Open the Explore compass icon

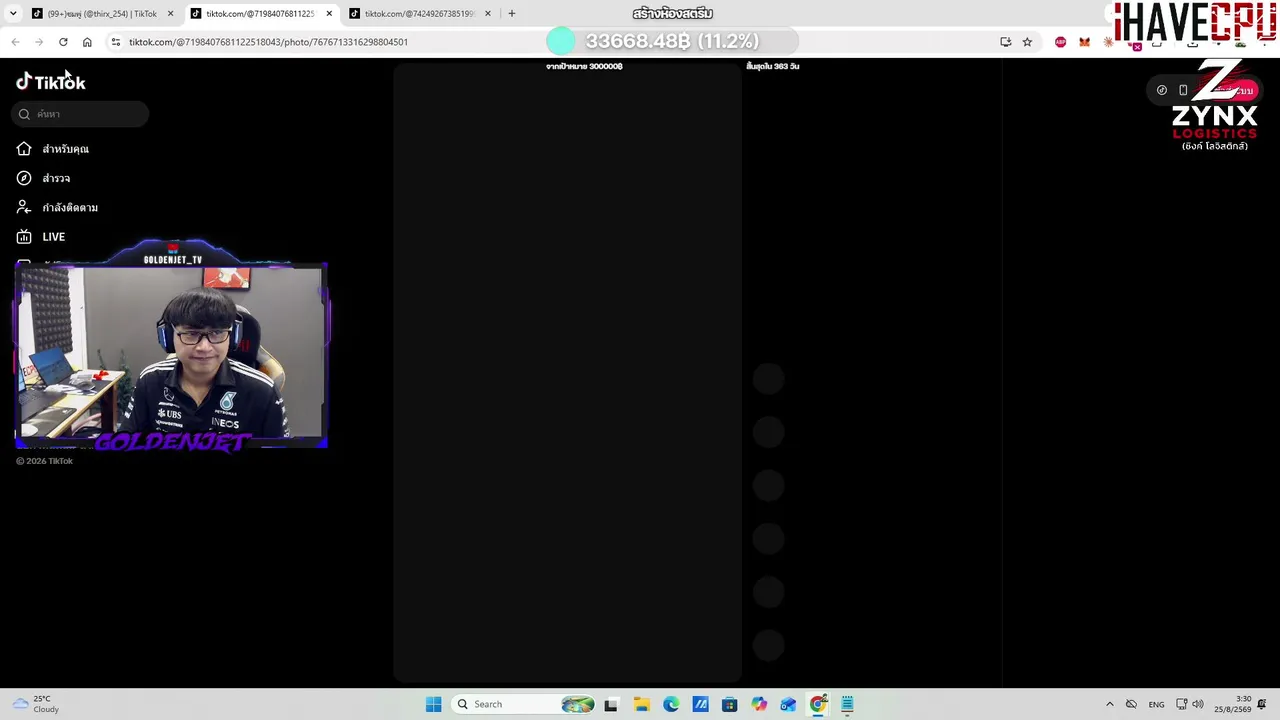pyautogui.click(x=24, y=178)
